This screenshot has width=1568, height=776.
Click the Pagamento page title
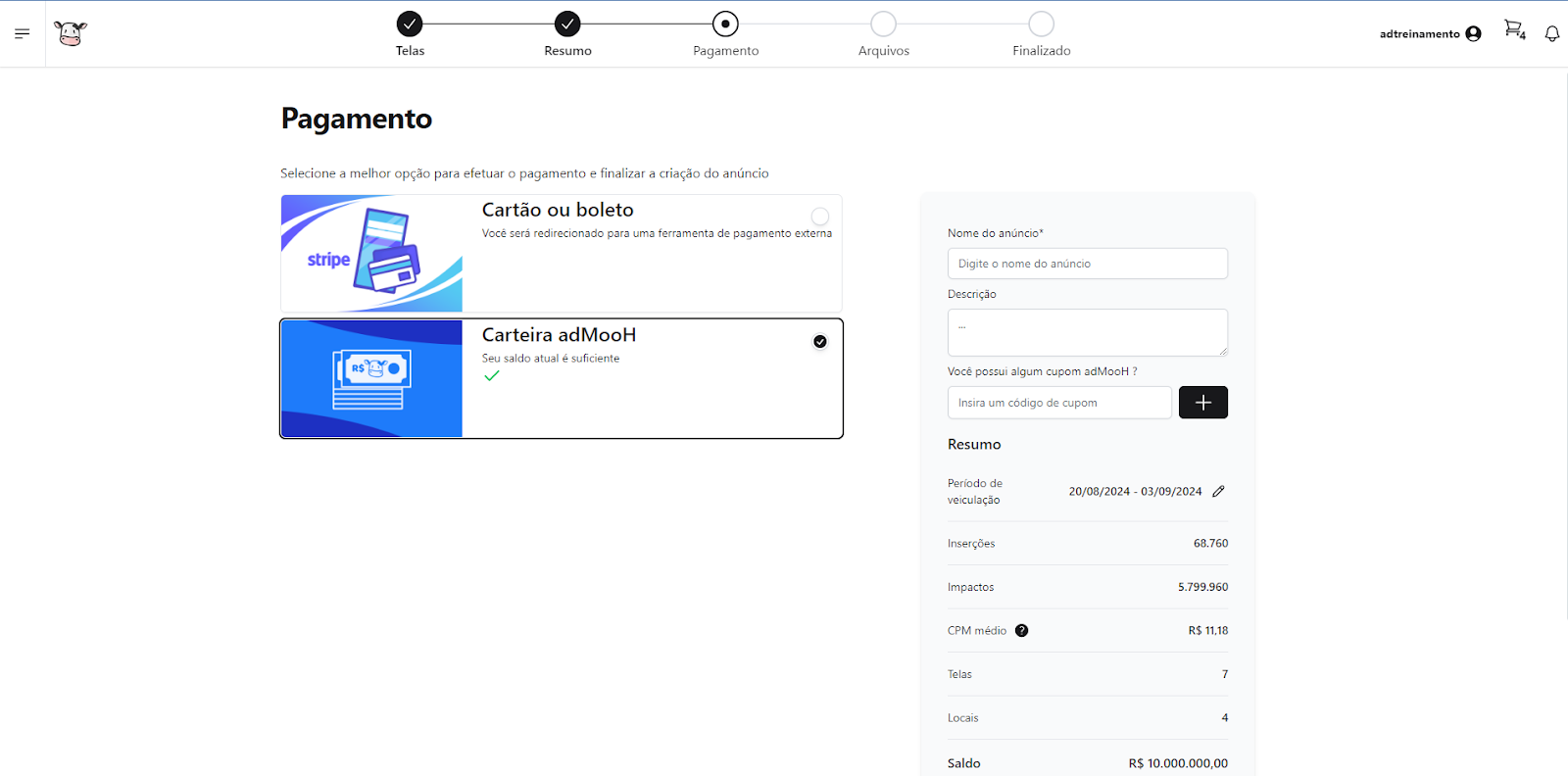coord(357,119)
